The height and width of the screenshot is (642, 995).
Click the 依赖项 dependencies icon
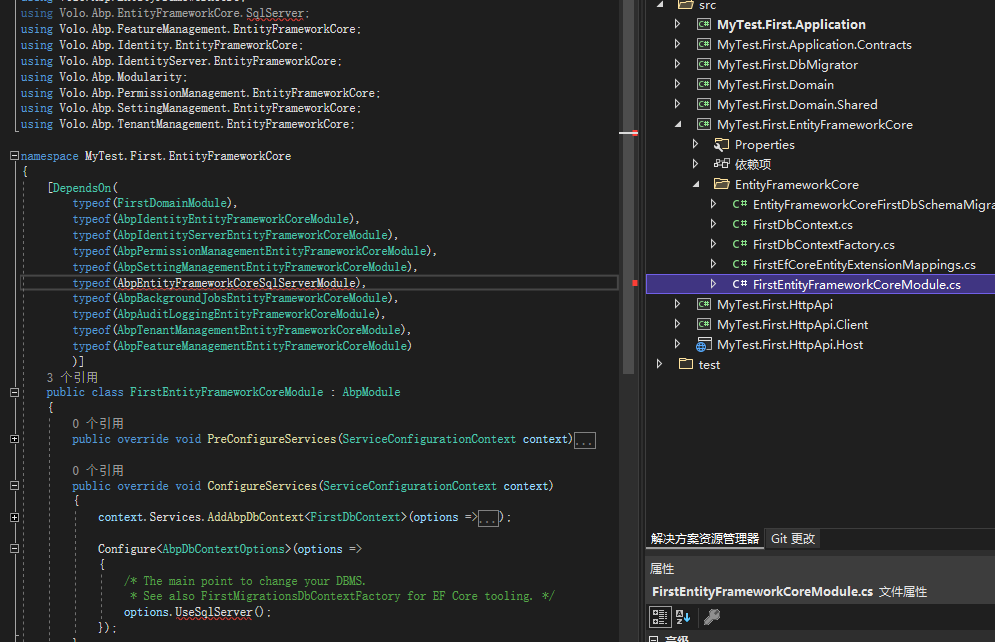point(721,164)
